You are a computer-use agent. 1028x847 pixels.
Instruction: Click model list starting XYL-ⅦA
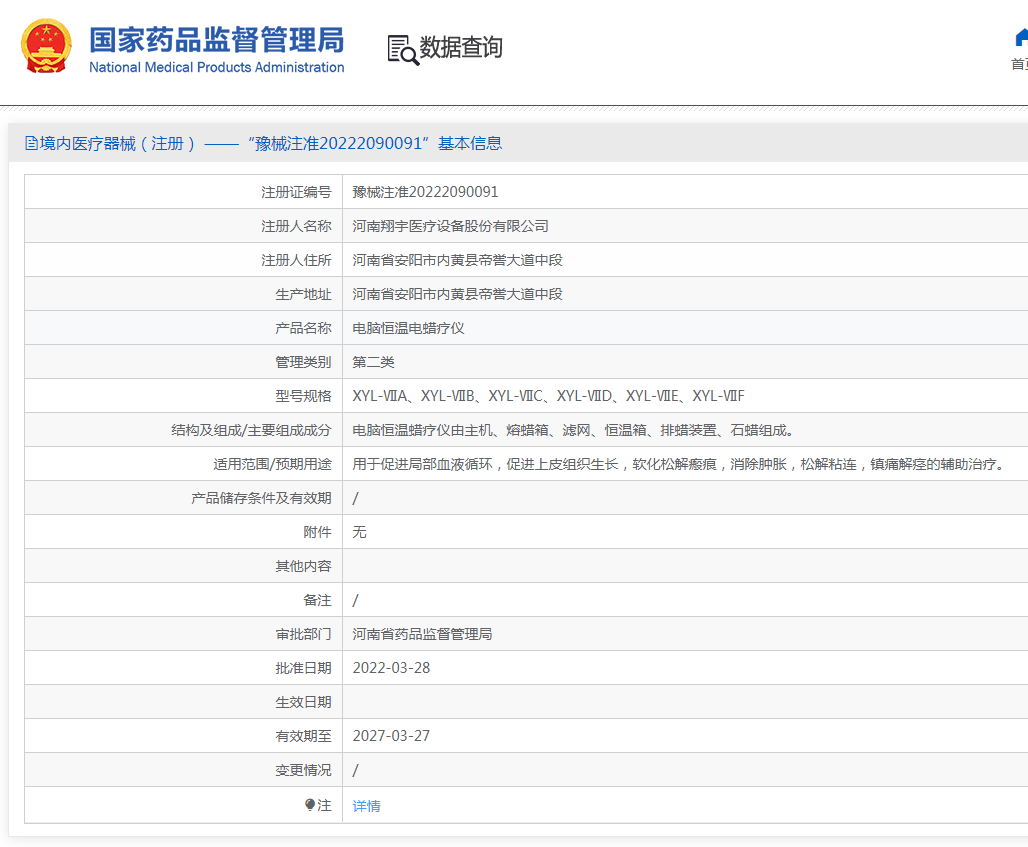(548, 396)
